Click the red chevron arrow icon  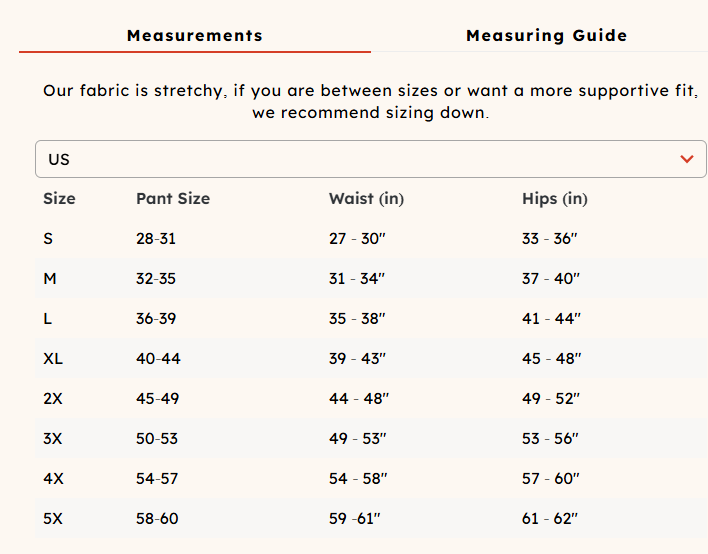coord(686,159)
